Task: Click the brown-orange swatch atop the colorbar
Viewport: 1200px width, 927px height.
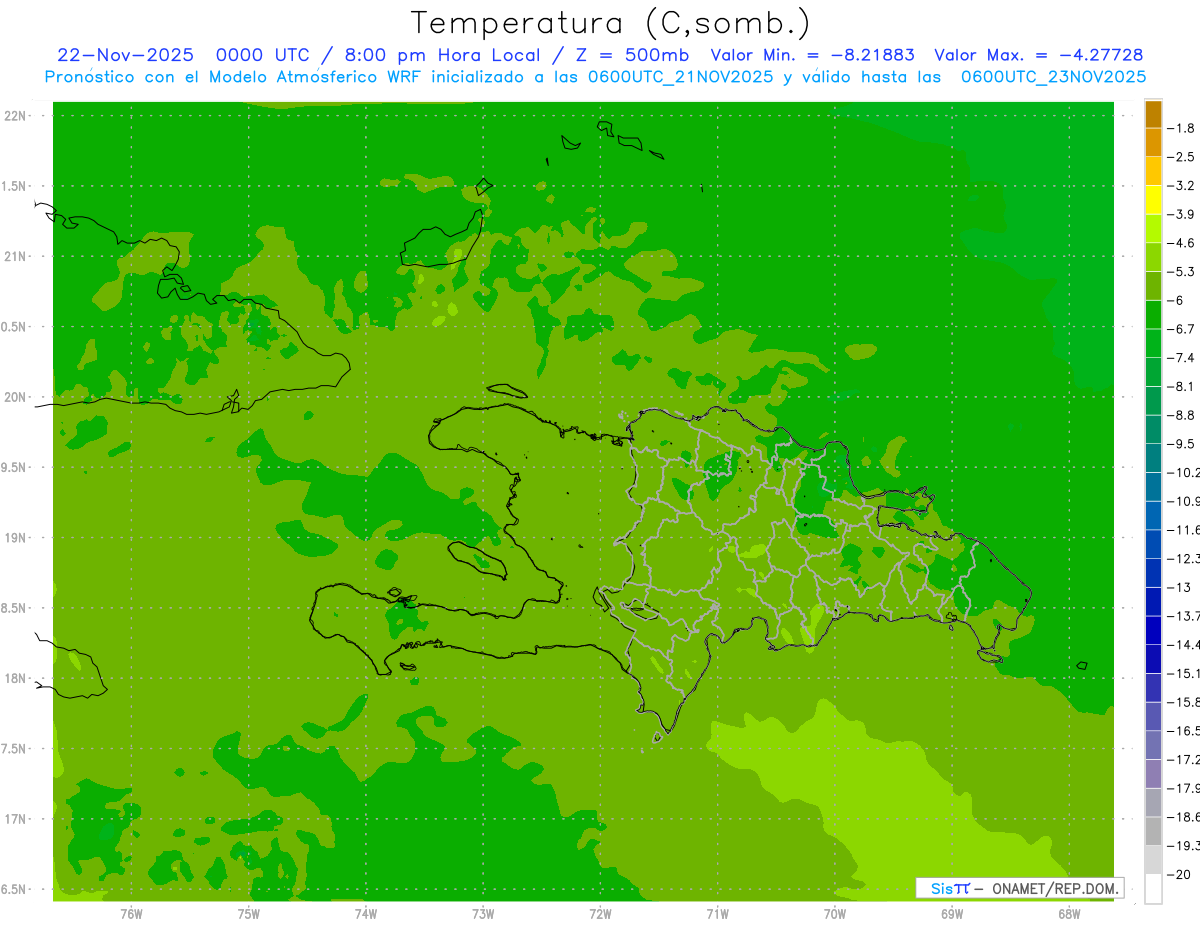Action: pos(1153,114)
